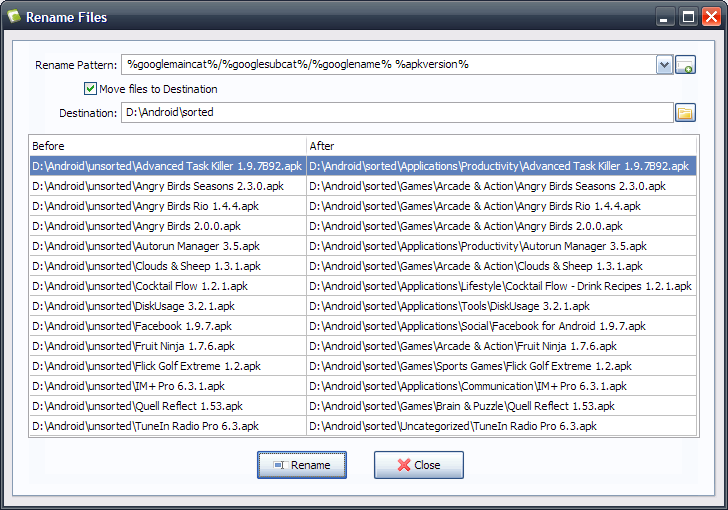Click the Rename Pattern input field
The height and width of the screenshot is (510, 728).
click(x=389, y=65)
